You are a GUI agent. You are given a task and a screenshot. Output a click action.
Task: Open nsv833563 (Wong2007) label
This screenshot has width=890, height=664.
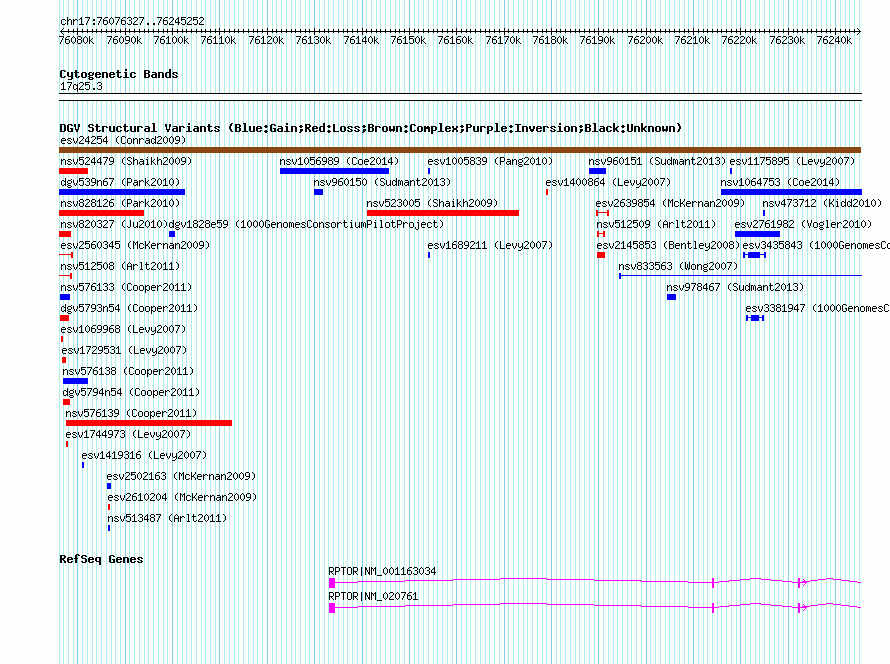(678, 266)
